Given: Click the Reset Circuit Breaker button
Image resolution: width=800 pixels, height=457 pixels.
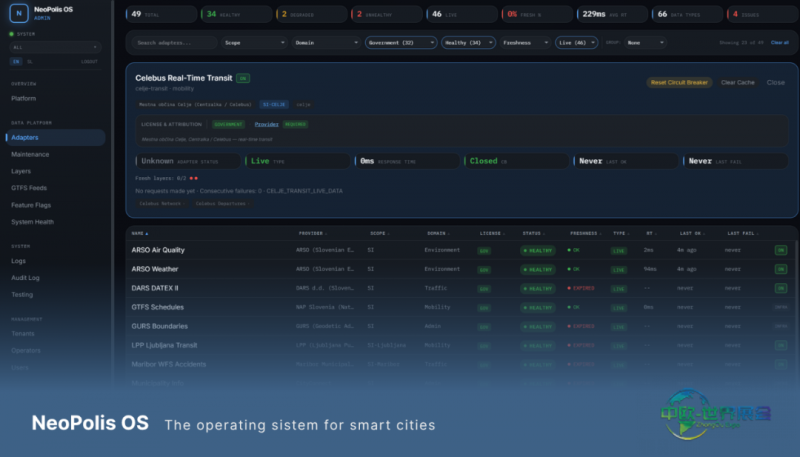Looking at the screenshot, I should (x=679, y=83).
